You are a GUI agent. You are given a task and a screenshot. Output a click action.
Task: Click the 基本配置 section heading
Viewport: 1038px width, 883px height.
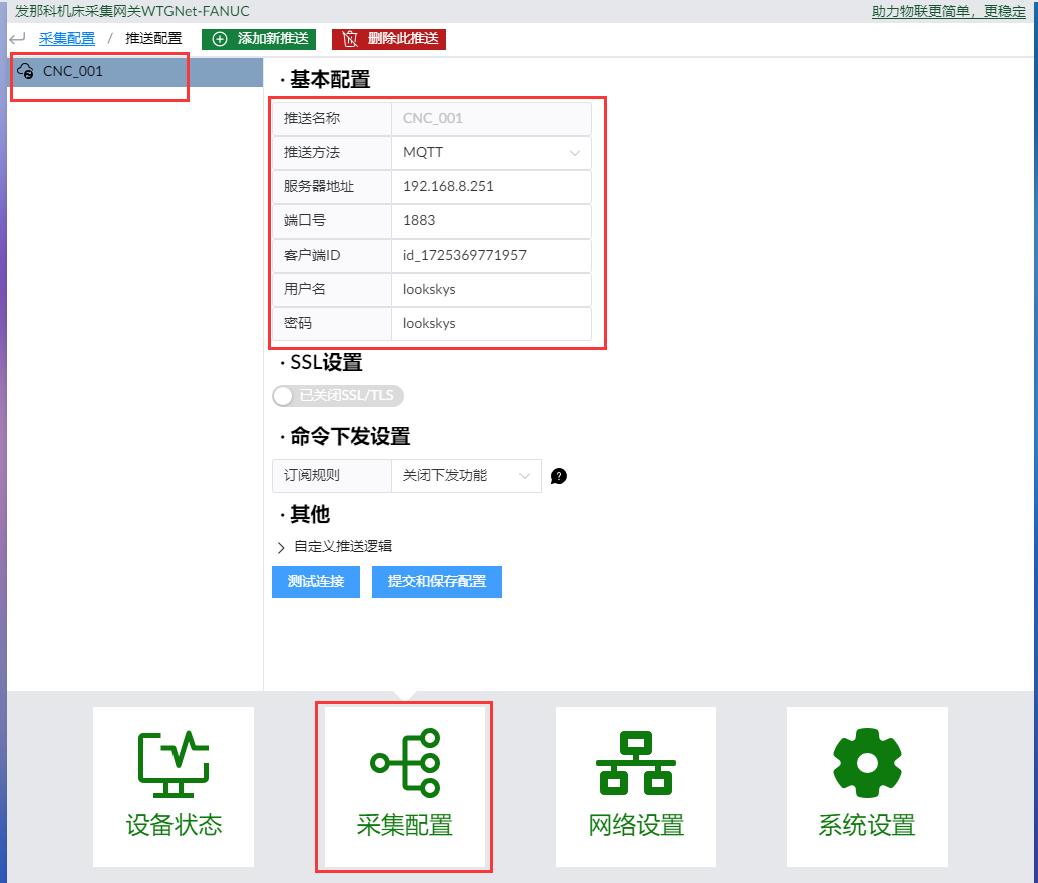point(330,79)
